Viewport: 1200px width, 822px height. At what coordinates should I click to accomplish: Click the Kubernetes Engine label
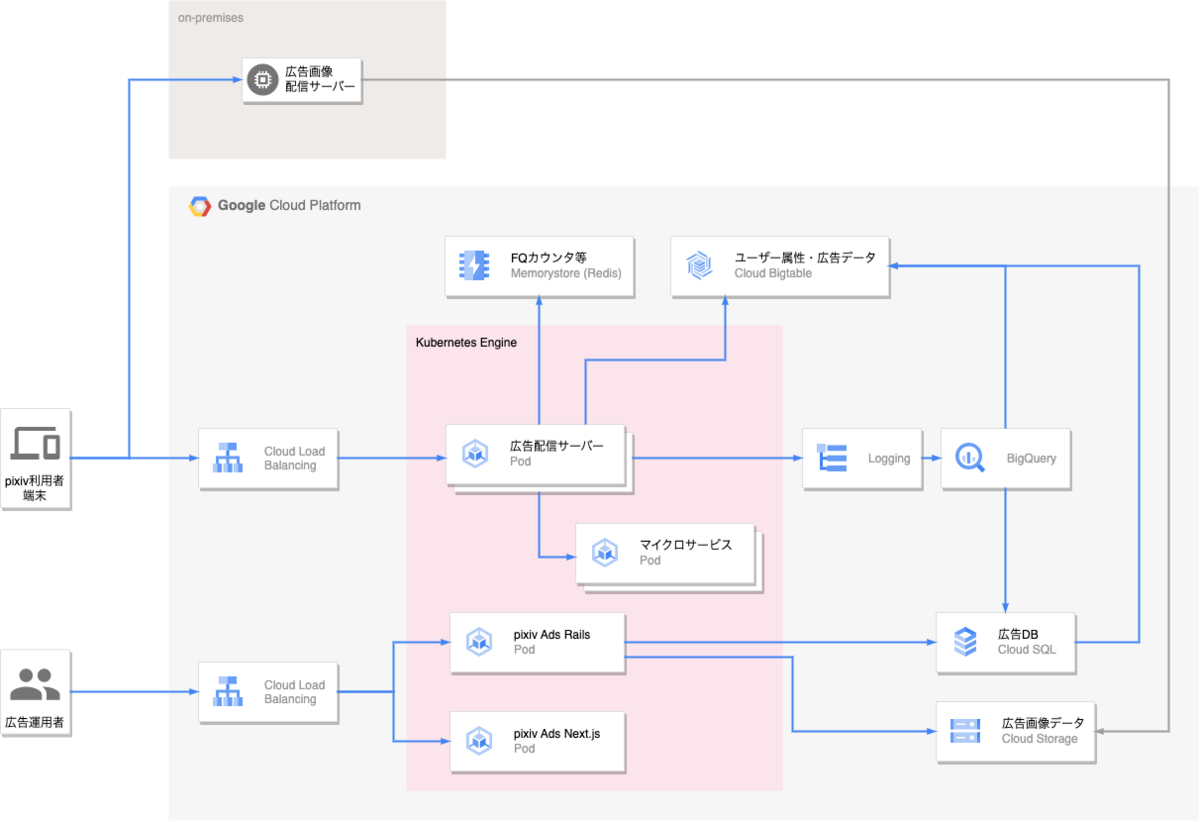pos(466,343)
